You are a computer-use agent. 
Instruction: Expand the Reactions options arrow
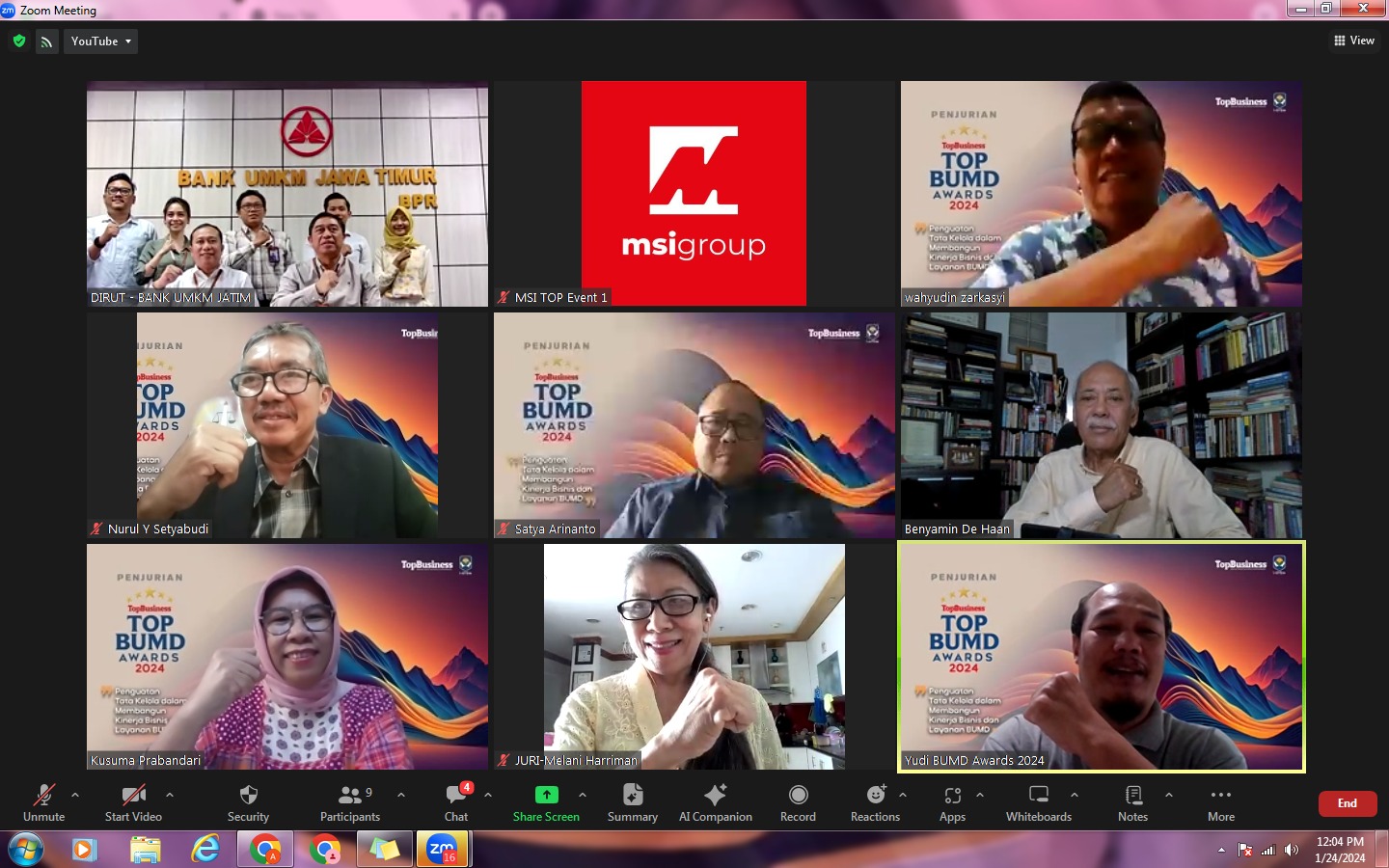(x=903, y=795)
